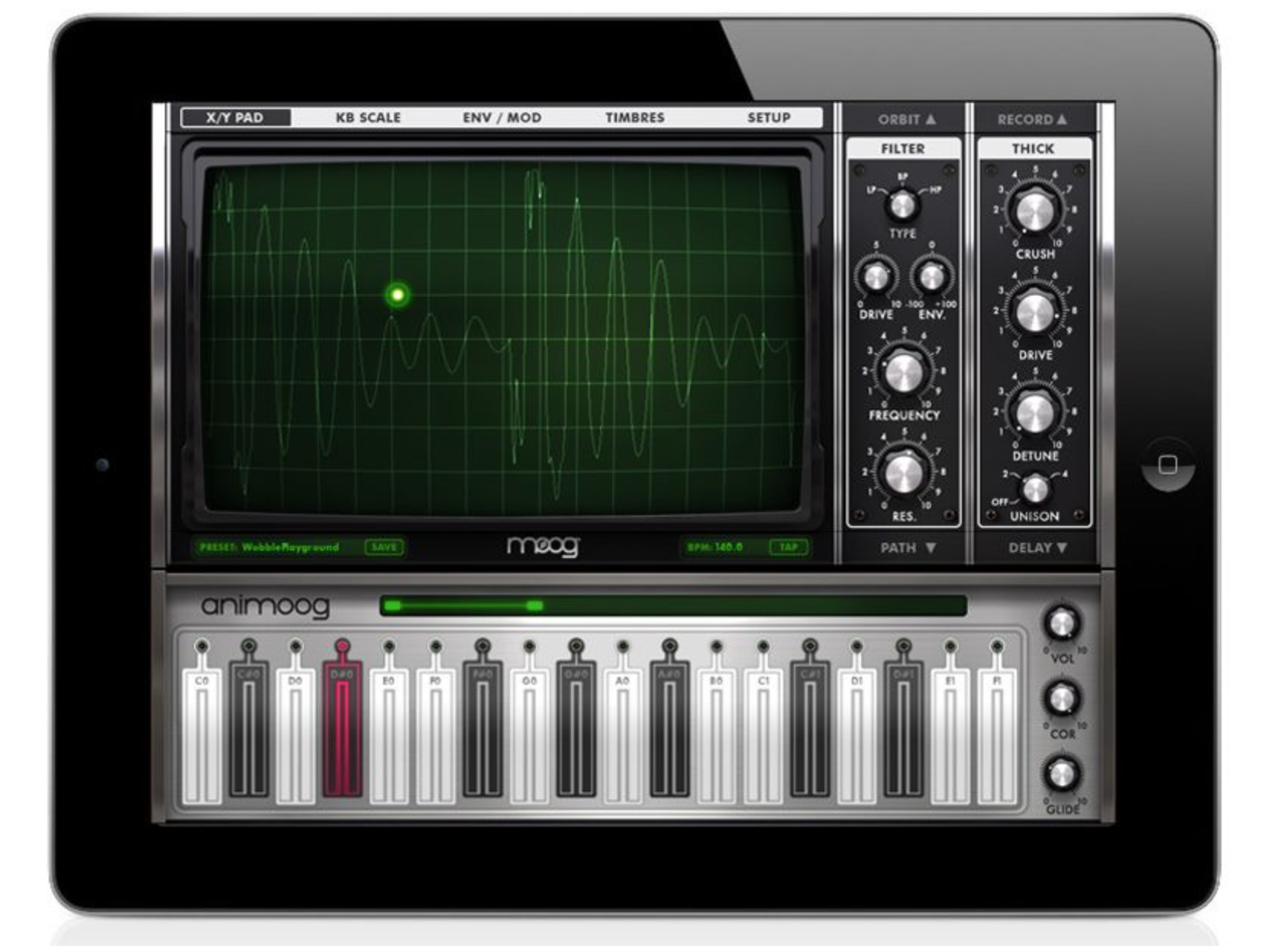
Task: Click the SAVE preset button
Action: click(x=384, y=547)
